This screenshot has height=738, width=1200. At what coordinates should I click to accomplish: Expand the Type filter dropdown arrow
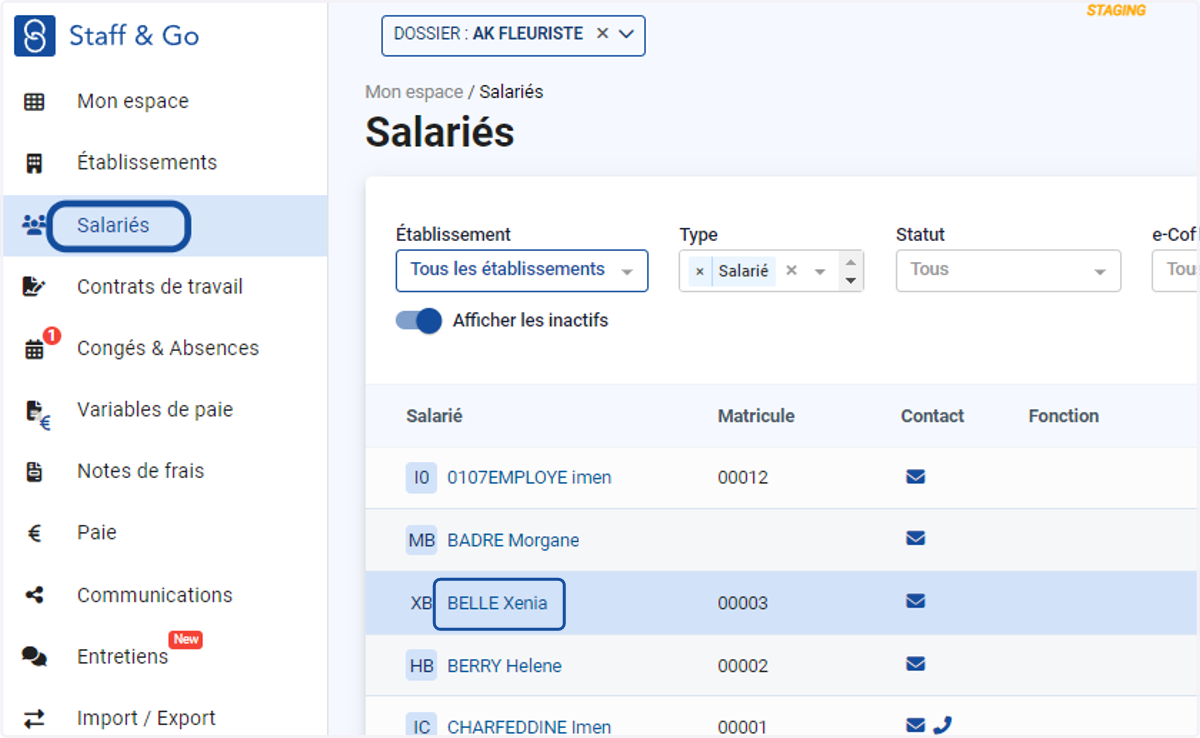[820, 271]
